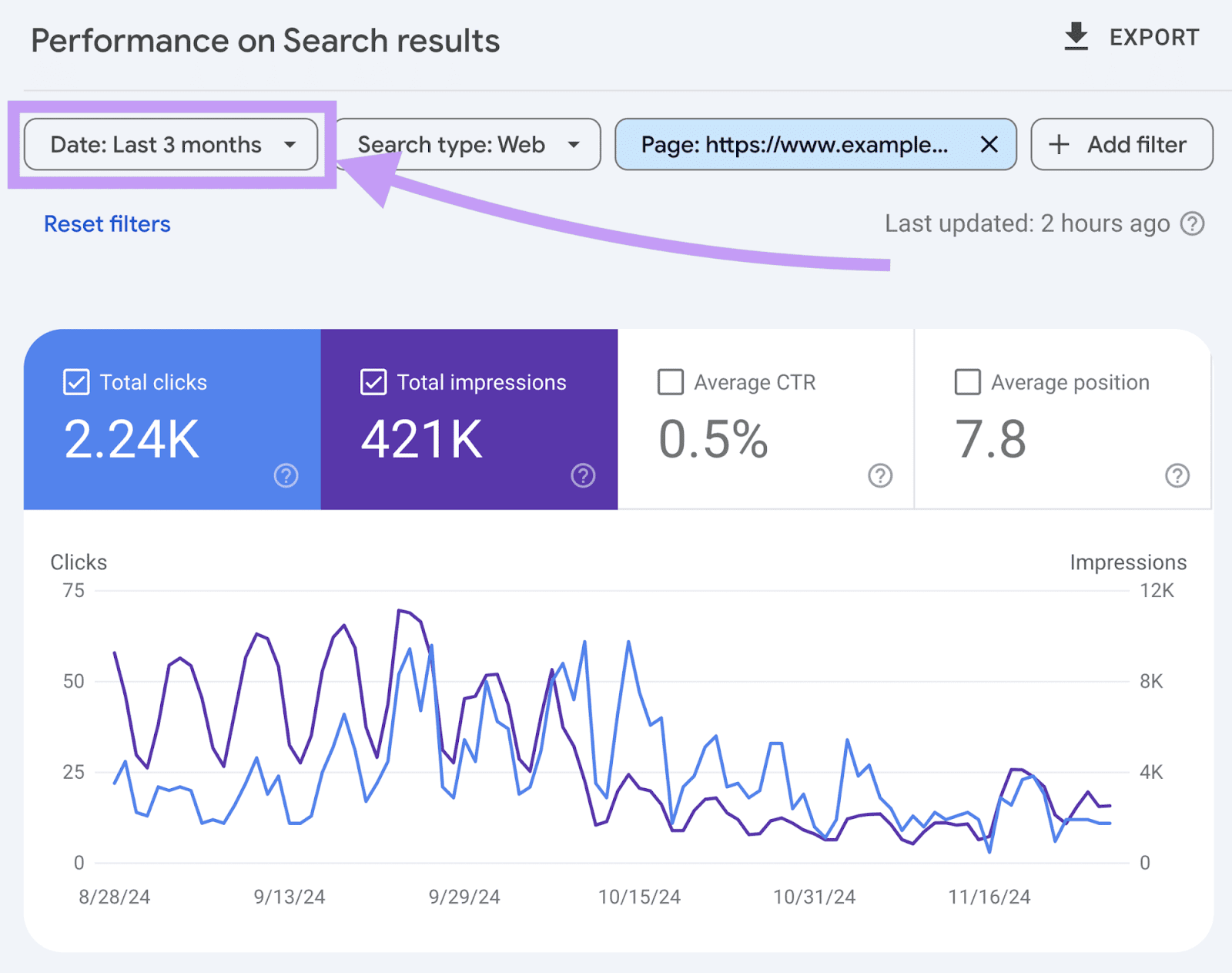Click the 9/29/24 date on chart axis
The image size is (1232, 973).
[x=464, y=897]
